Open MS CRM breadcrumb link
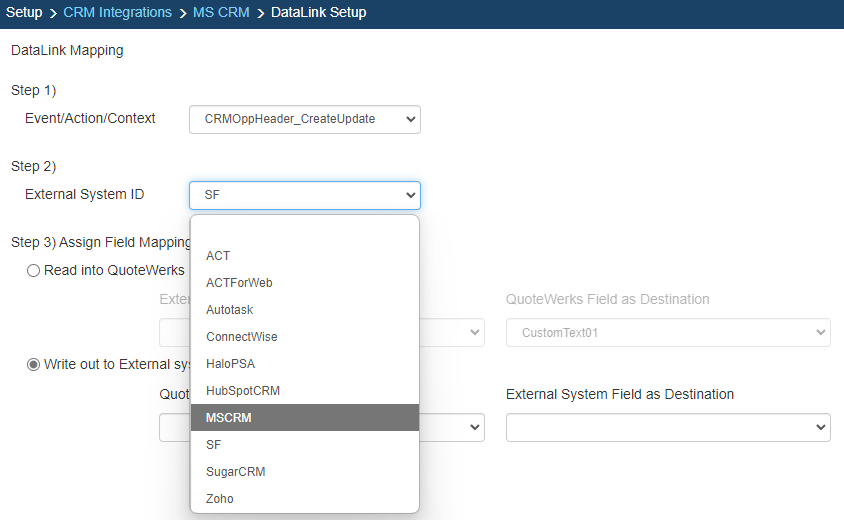The image size is (844, 520). 219,13
